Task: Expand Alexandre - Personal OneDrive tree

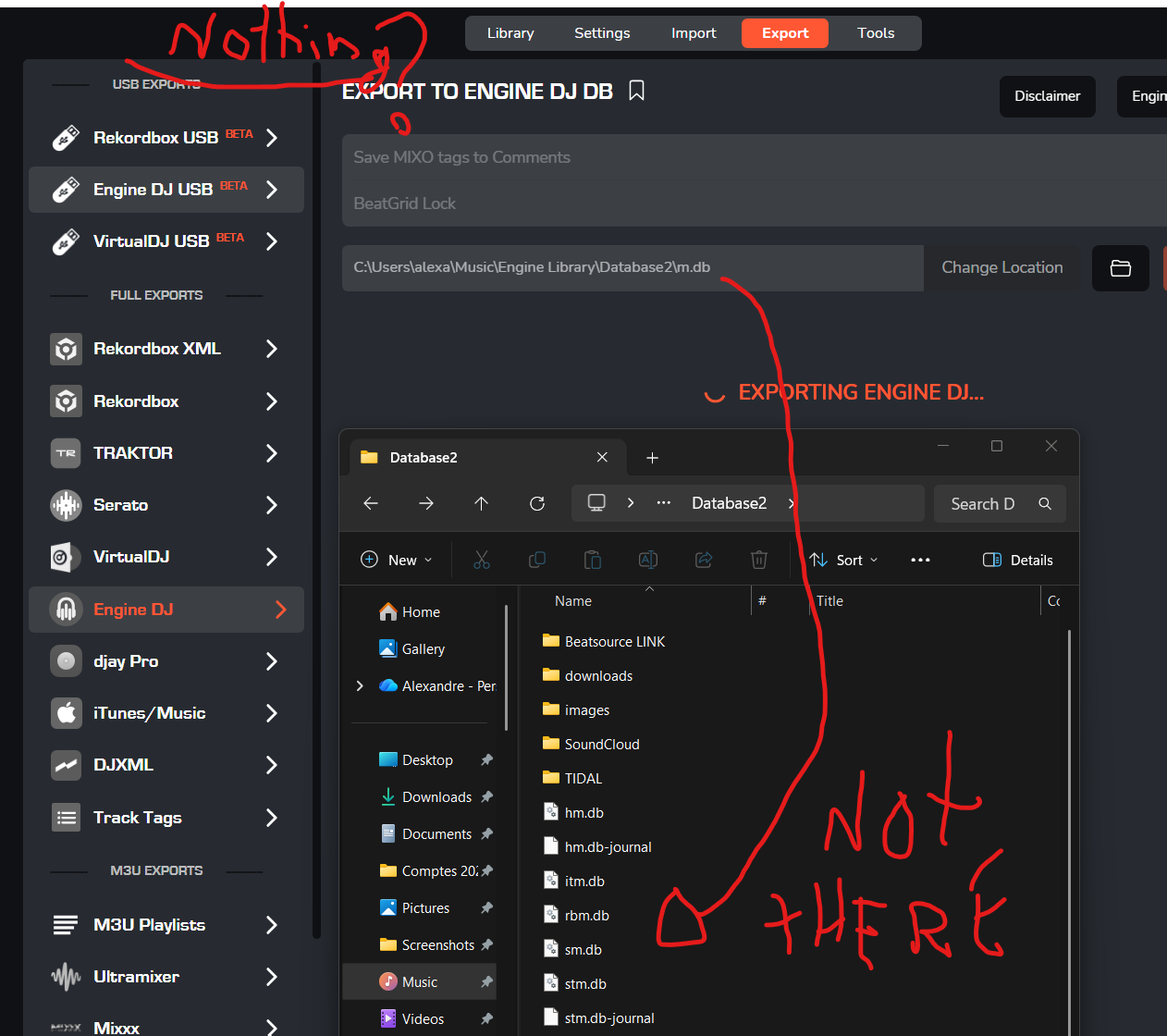Action: coord(360,685)
